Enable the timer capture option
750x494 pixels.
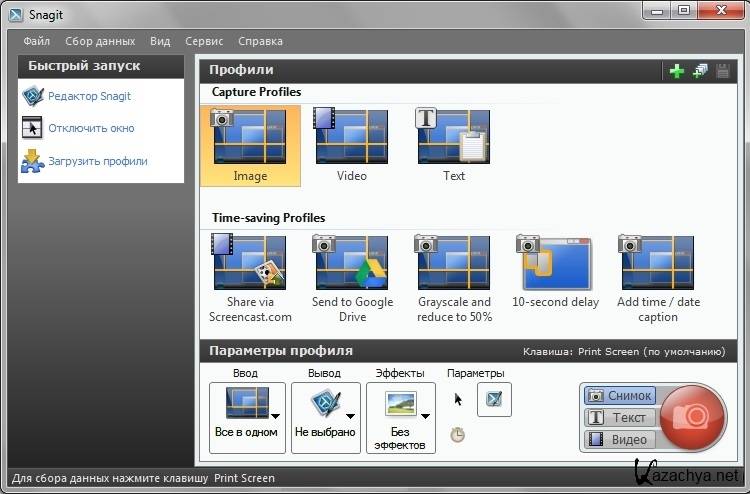458,434
